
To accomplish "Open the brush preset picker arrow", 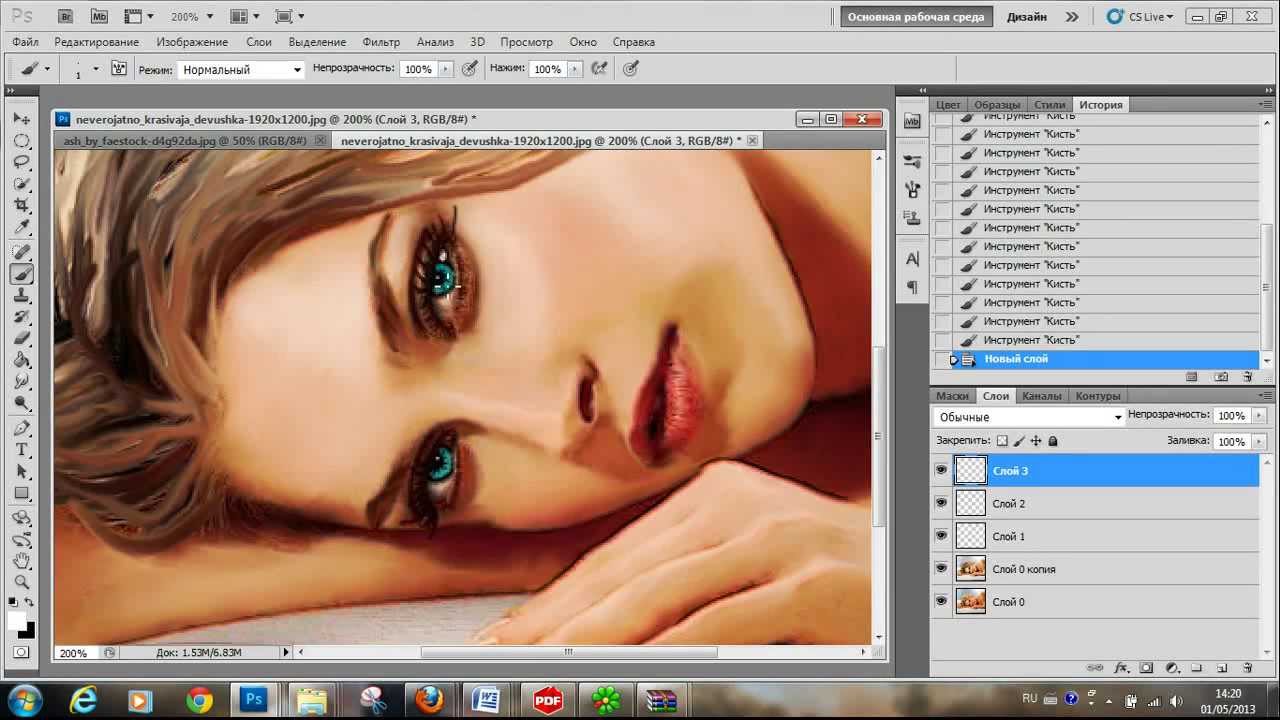I will [x=96, y=69].
